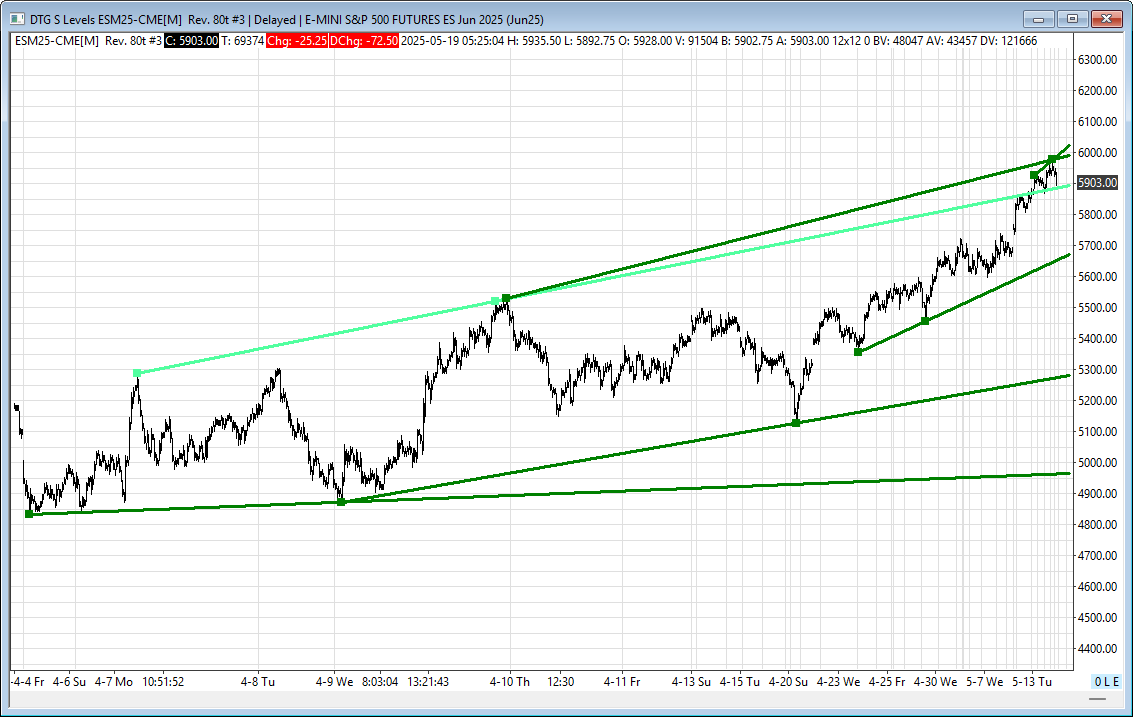Click the red 'Chg: -25.25' field

tap(297, 40)
